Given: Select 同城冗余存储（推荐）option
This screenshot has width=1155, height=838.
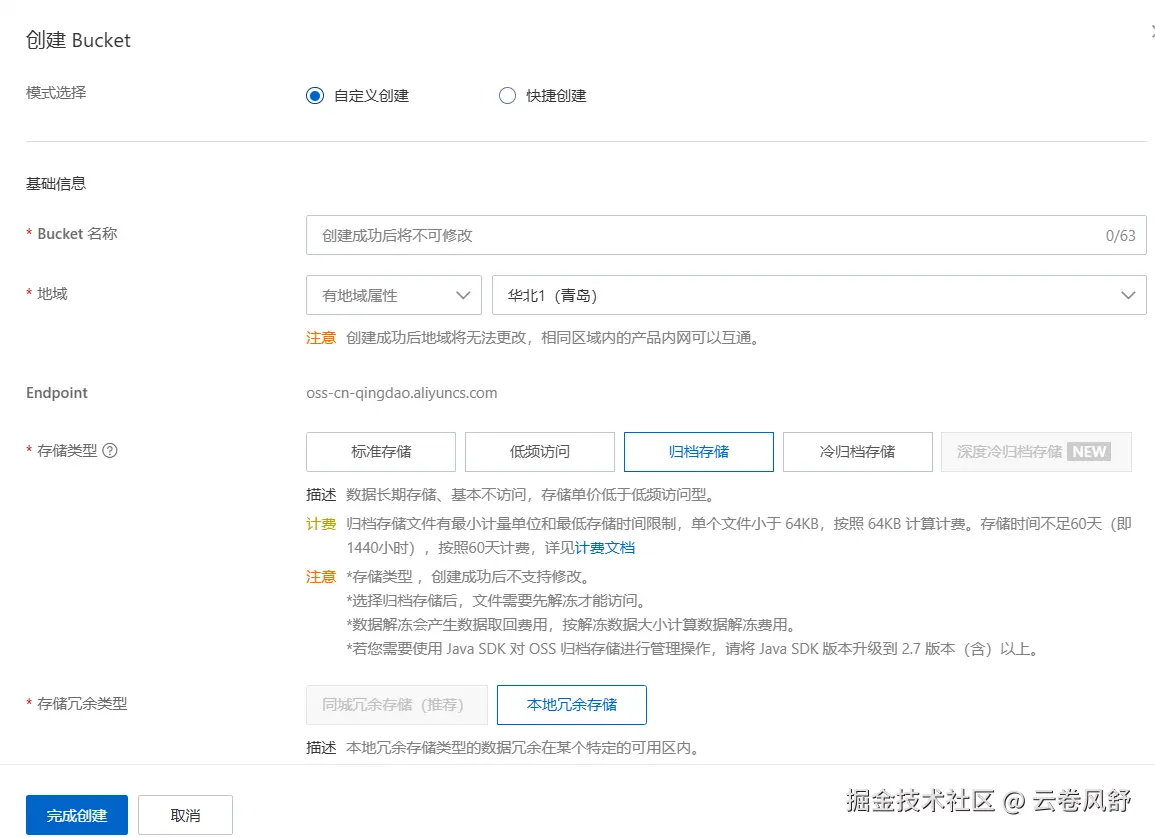Looking at the screenshot, I should pyautogui.click(x=397, y=705).
